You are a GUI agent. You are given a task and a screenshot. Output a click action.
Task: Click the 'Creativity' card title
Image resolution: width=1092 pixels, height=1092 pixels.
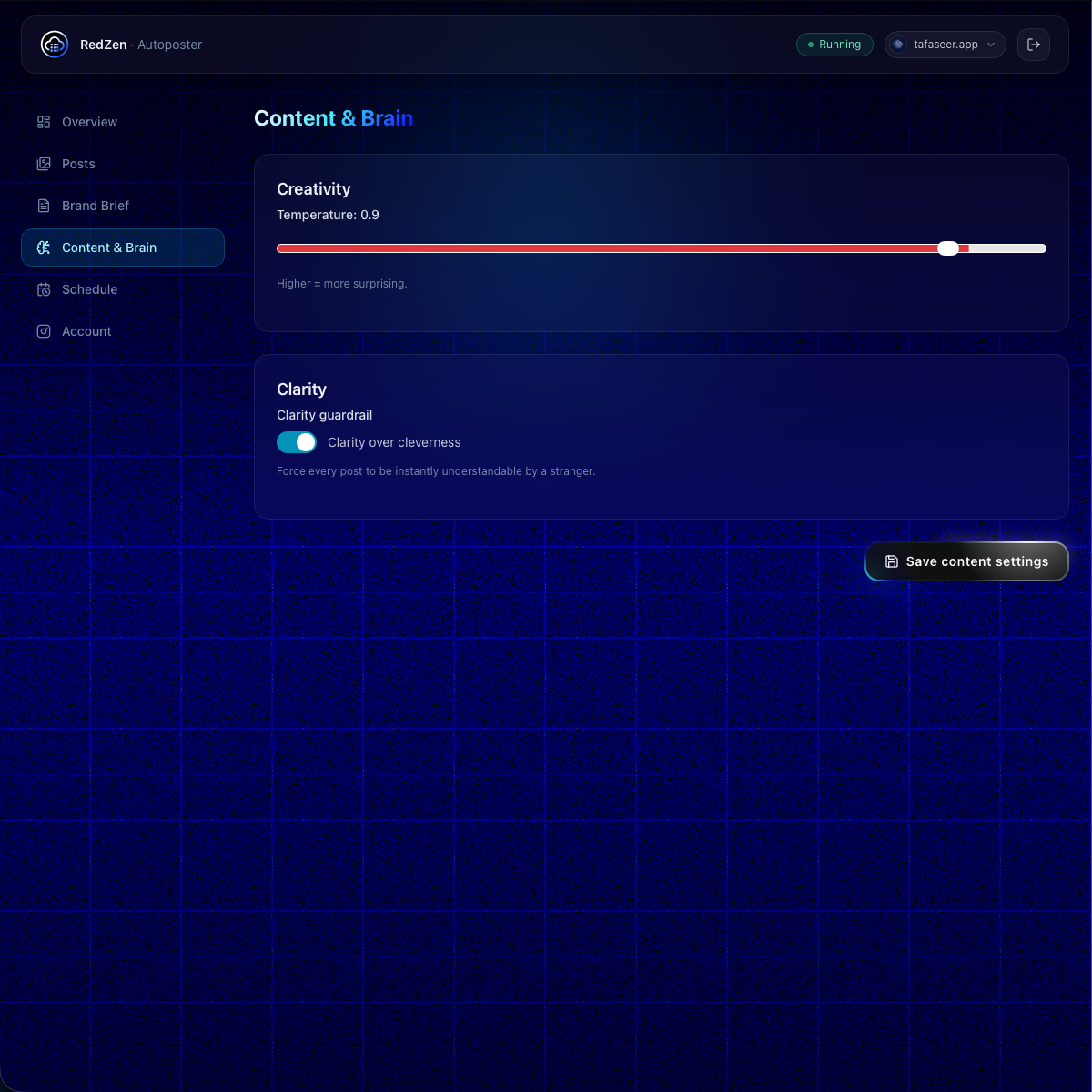(313, 189)
